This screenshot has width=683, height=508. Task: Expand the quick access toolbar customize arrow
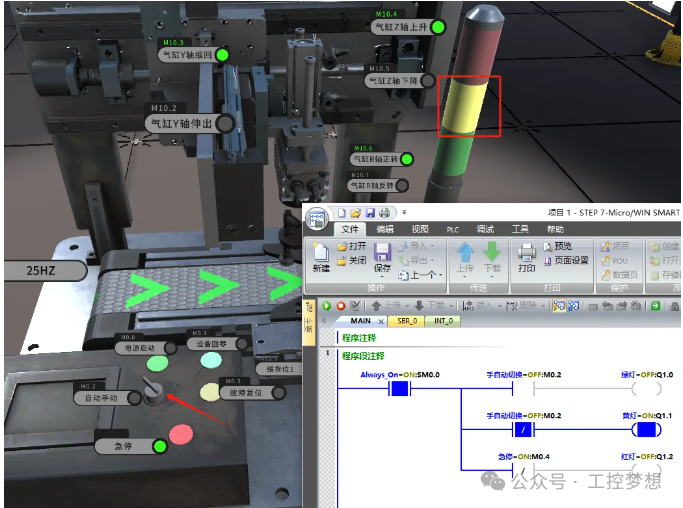pyautogui.click(x=404, y=213)
